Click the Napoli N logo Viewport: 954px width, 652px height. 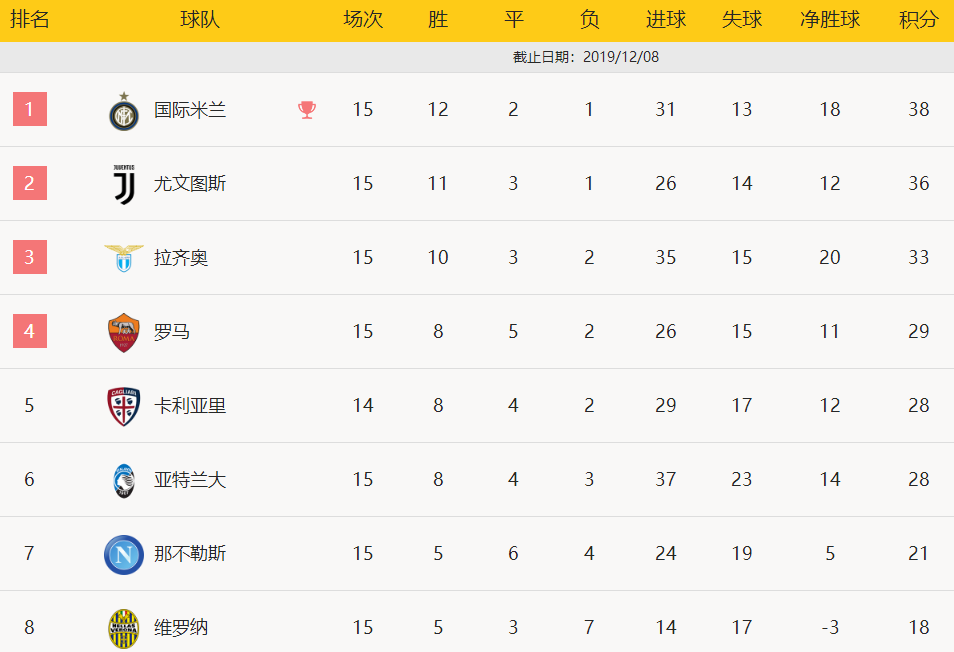click(x=124, y=555)
